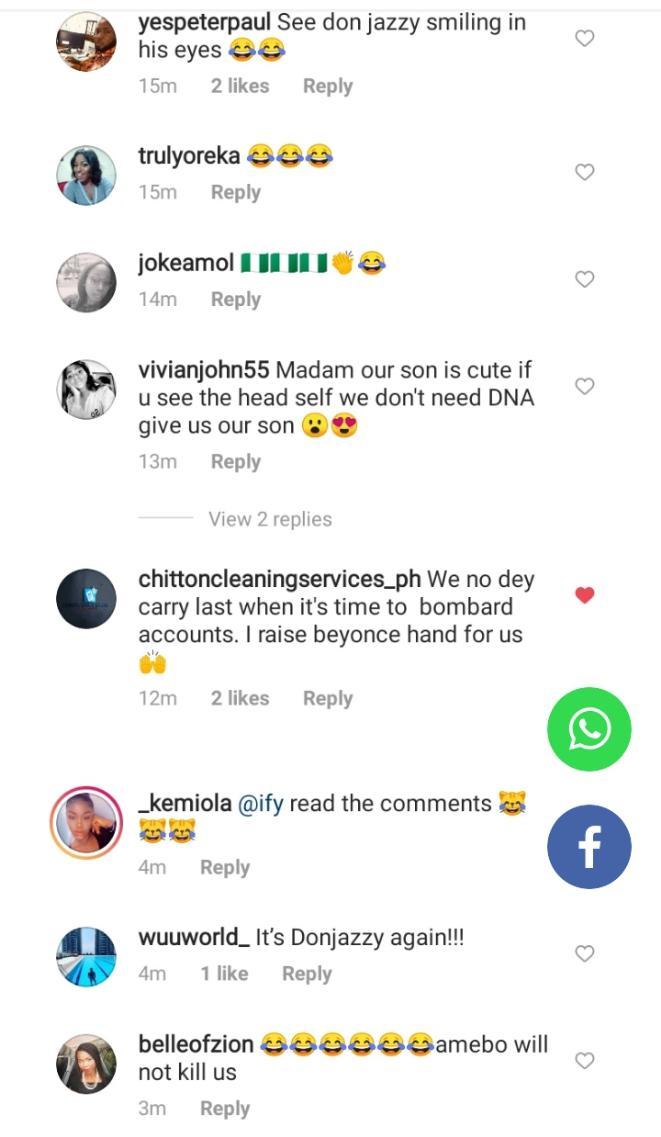Reply to vivianjohn55's comment
The height and width of the screenshot is (1137, 661).
point(235,462)
